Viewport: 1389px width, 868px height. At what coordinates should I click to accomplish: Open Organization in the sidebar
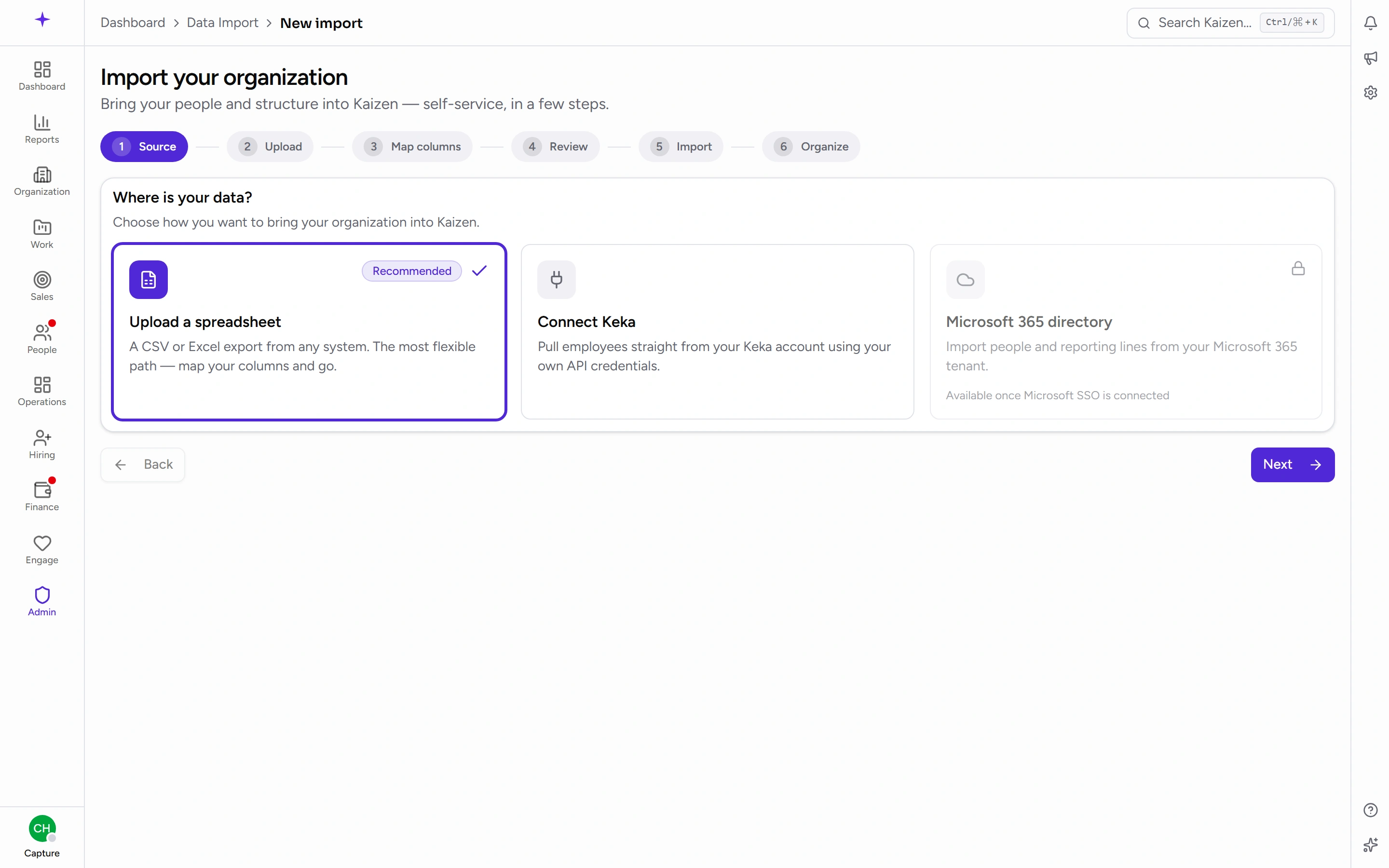42,181
